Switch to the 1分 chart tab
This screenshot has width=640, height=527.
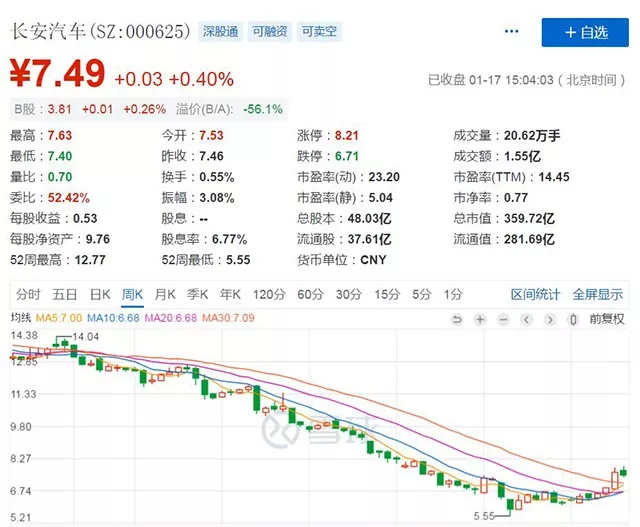tap(453, 294)
